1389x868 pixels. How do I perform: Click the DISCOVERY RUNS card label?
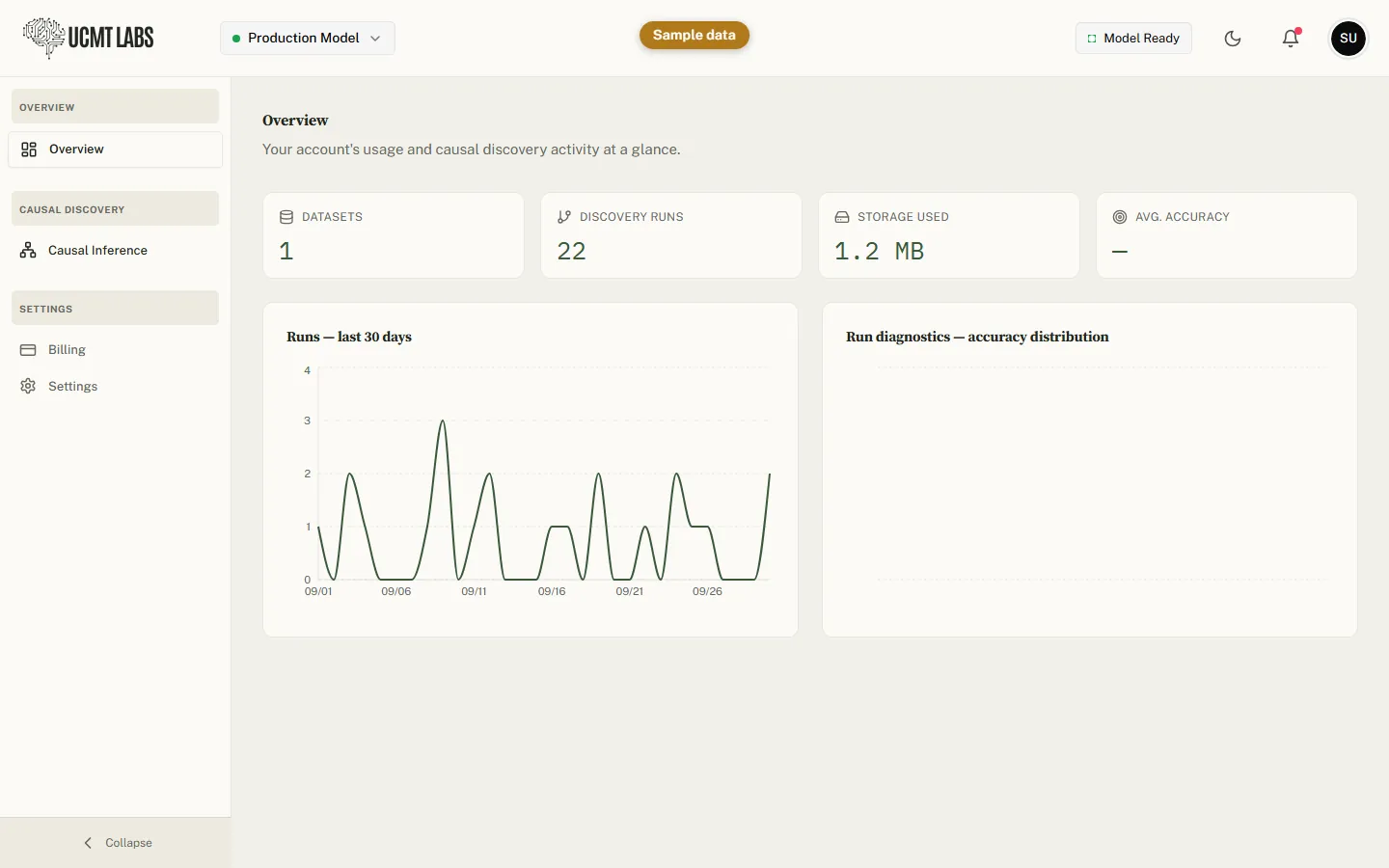[x=632, y=217]
